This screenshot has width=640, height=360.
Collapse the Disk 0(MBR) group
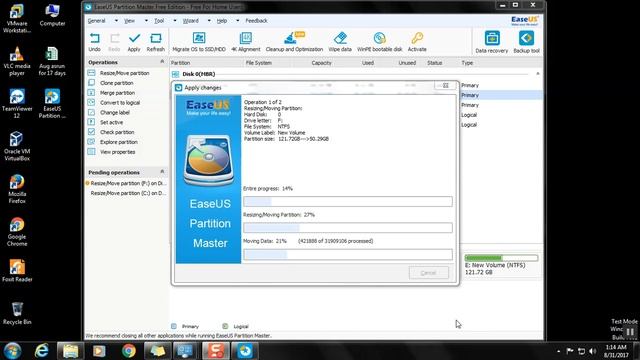coord(538,74)
